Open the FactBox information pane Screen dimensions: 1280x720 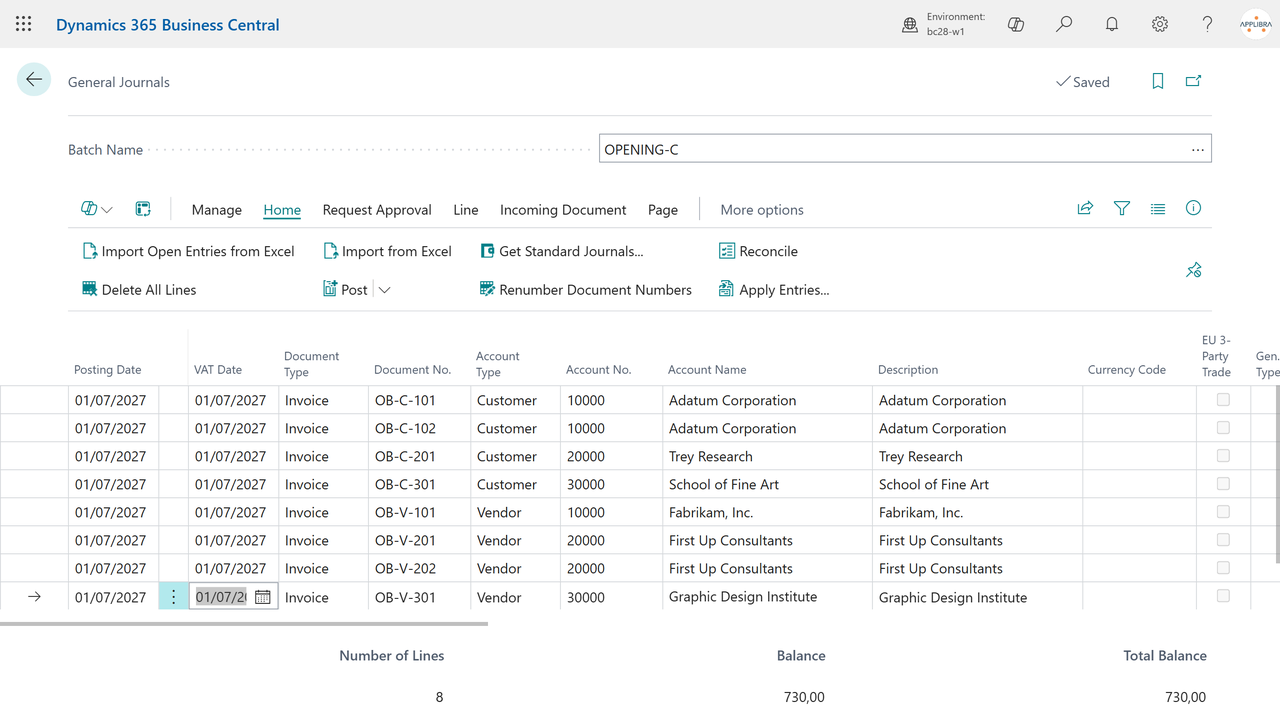(1193, 208)
